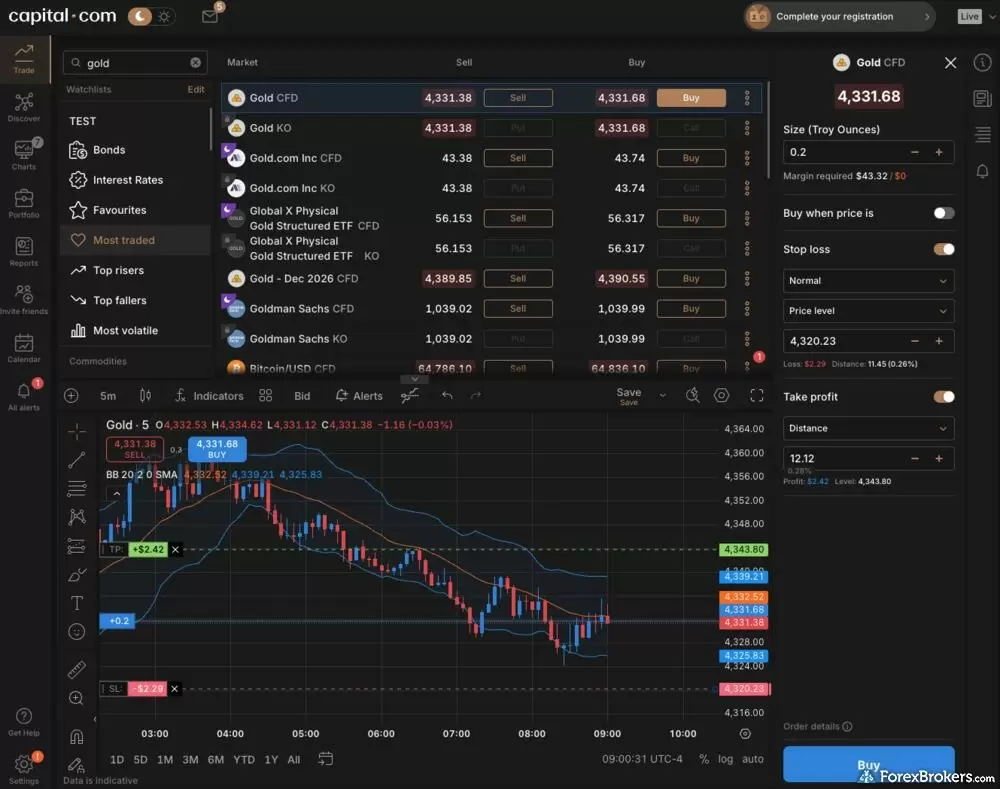Open the Live account dropdown
This screenshot has width=1000, height=789.
point(976,17)
